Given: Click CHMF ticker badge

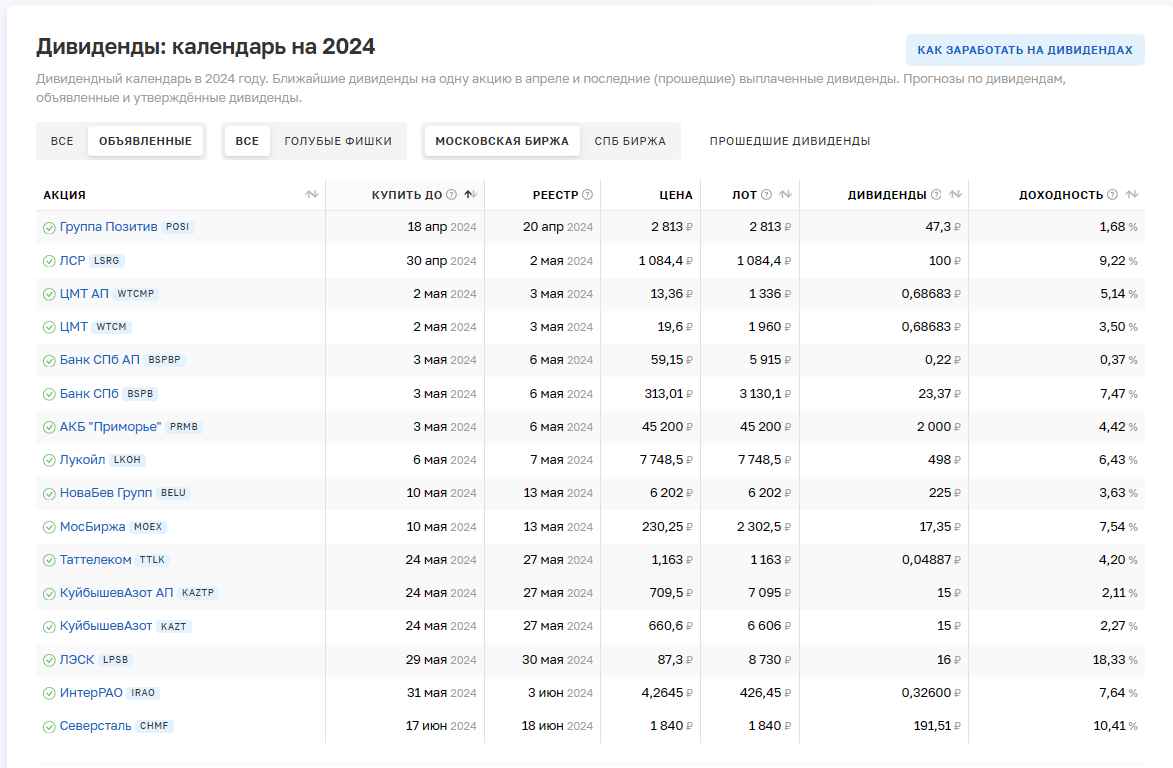Looking at the screenshot, I should [x=154, y=725].
